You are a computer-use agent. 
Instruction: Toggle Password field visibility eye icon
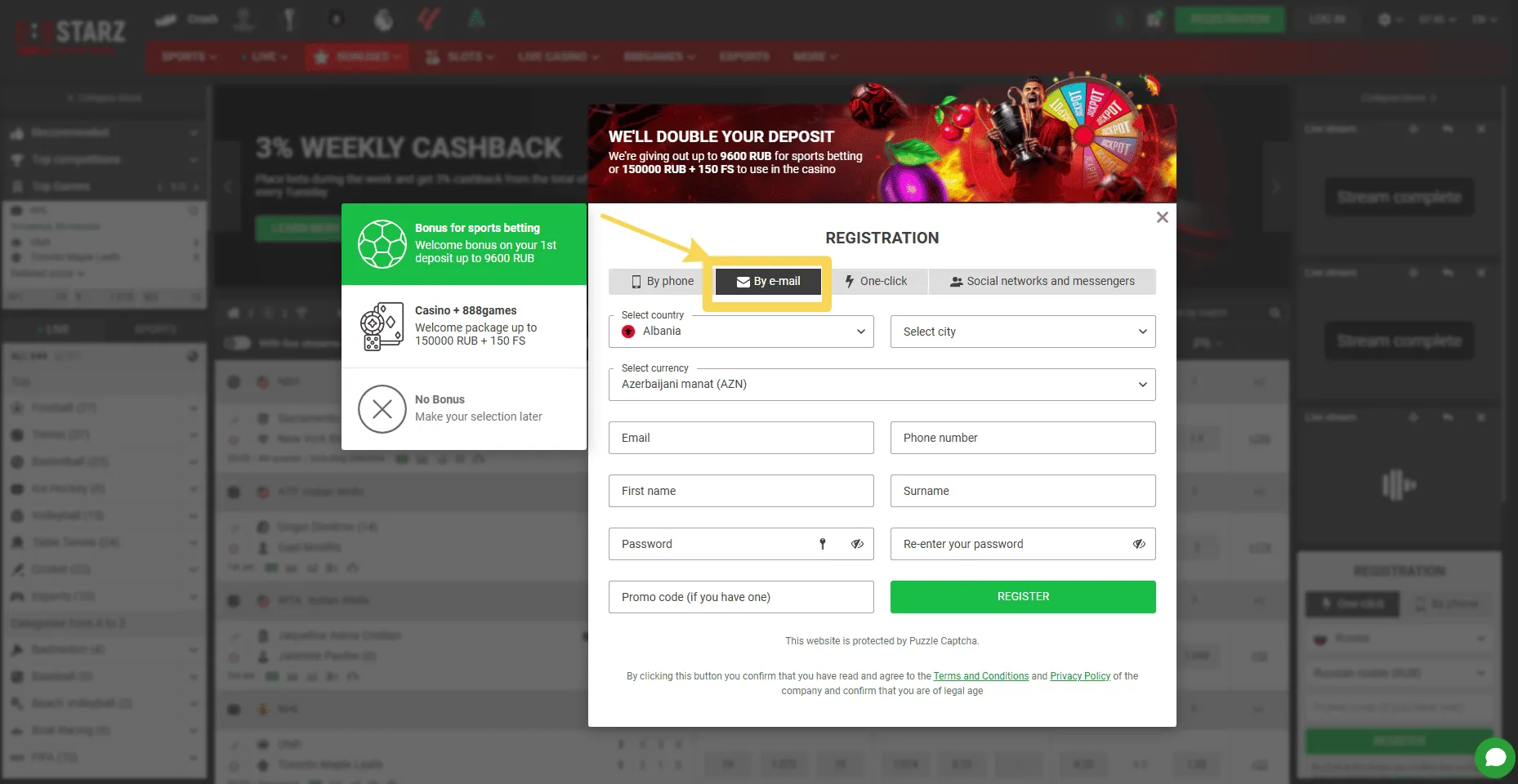tap(857, 544)
